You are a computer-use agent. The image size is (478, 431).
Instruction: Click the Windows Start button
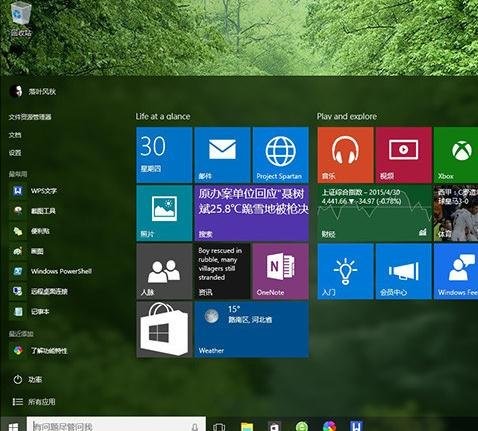click(13, 424)
